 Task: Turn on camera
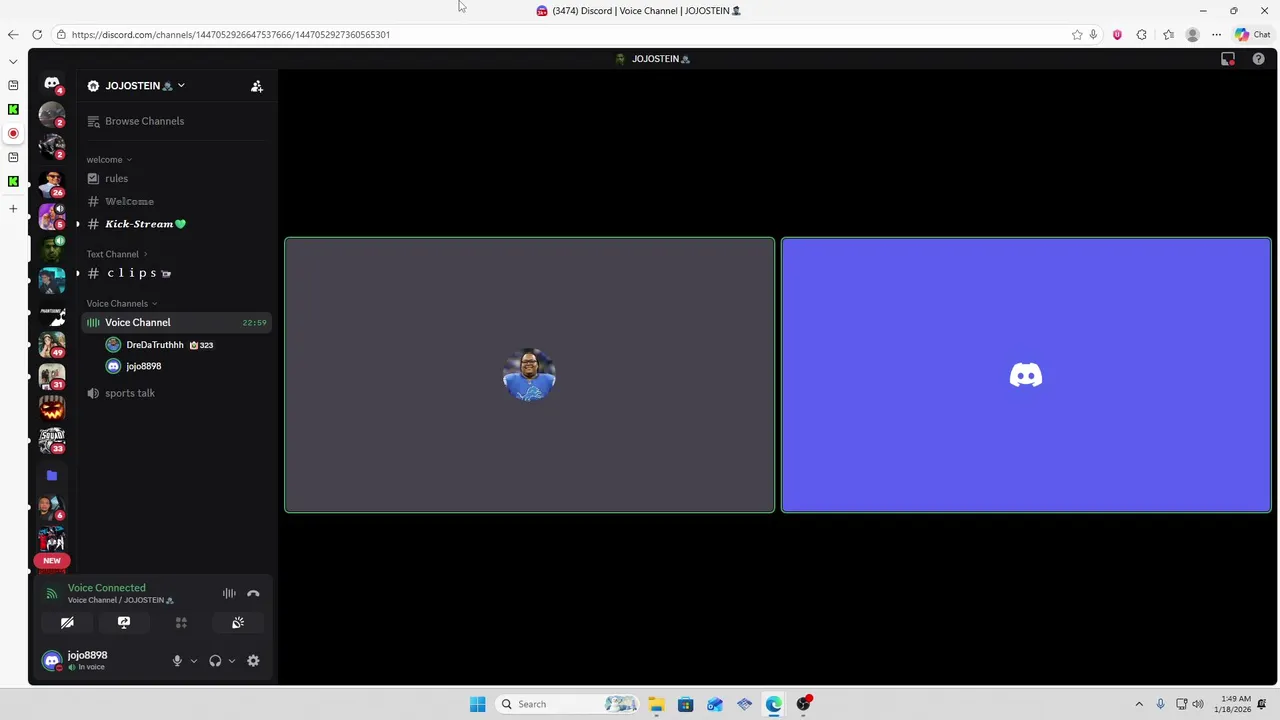click(x=67, y=623)
